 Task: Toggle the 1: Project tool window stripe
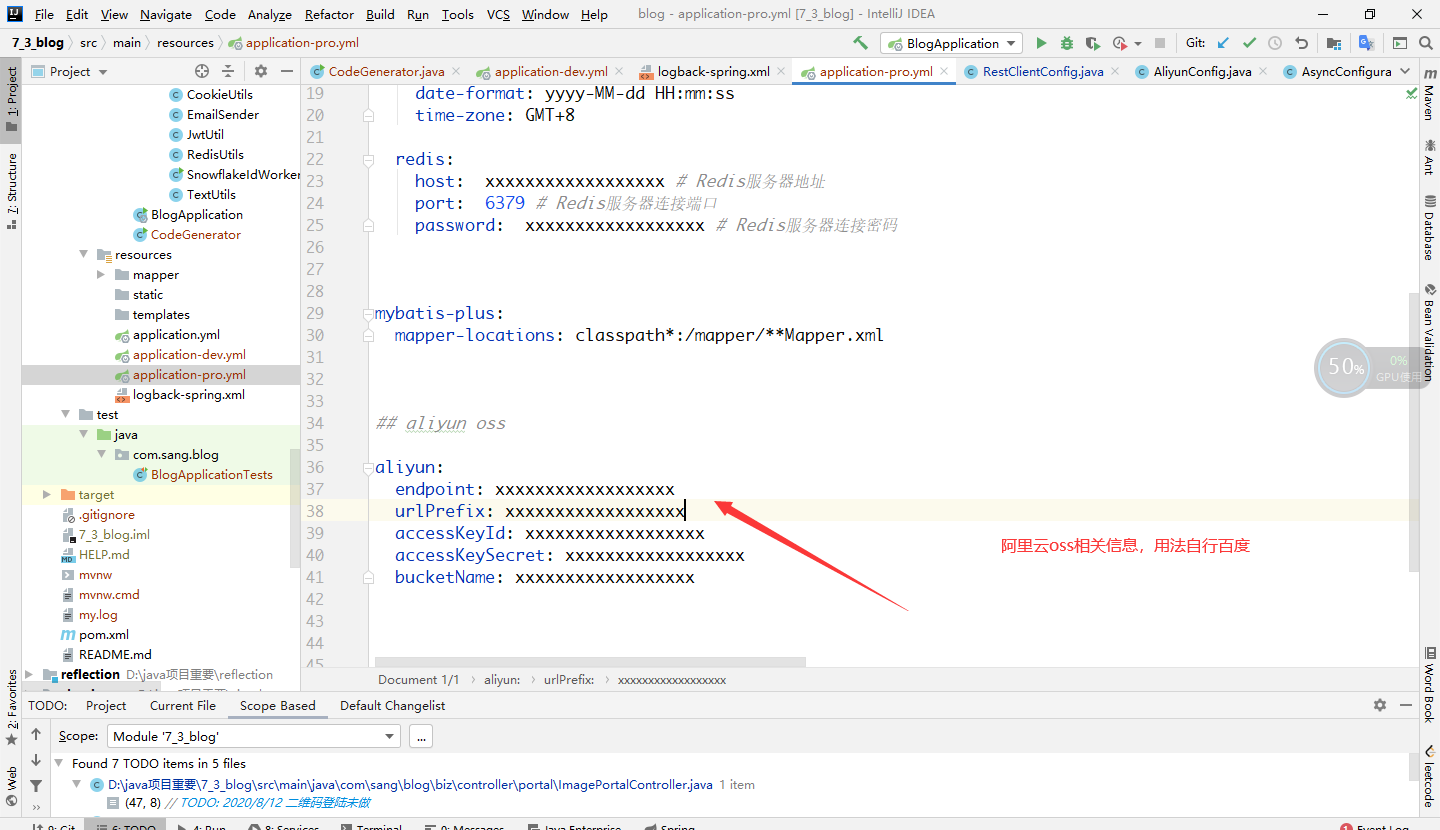click(12, 99)
